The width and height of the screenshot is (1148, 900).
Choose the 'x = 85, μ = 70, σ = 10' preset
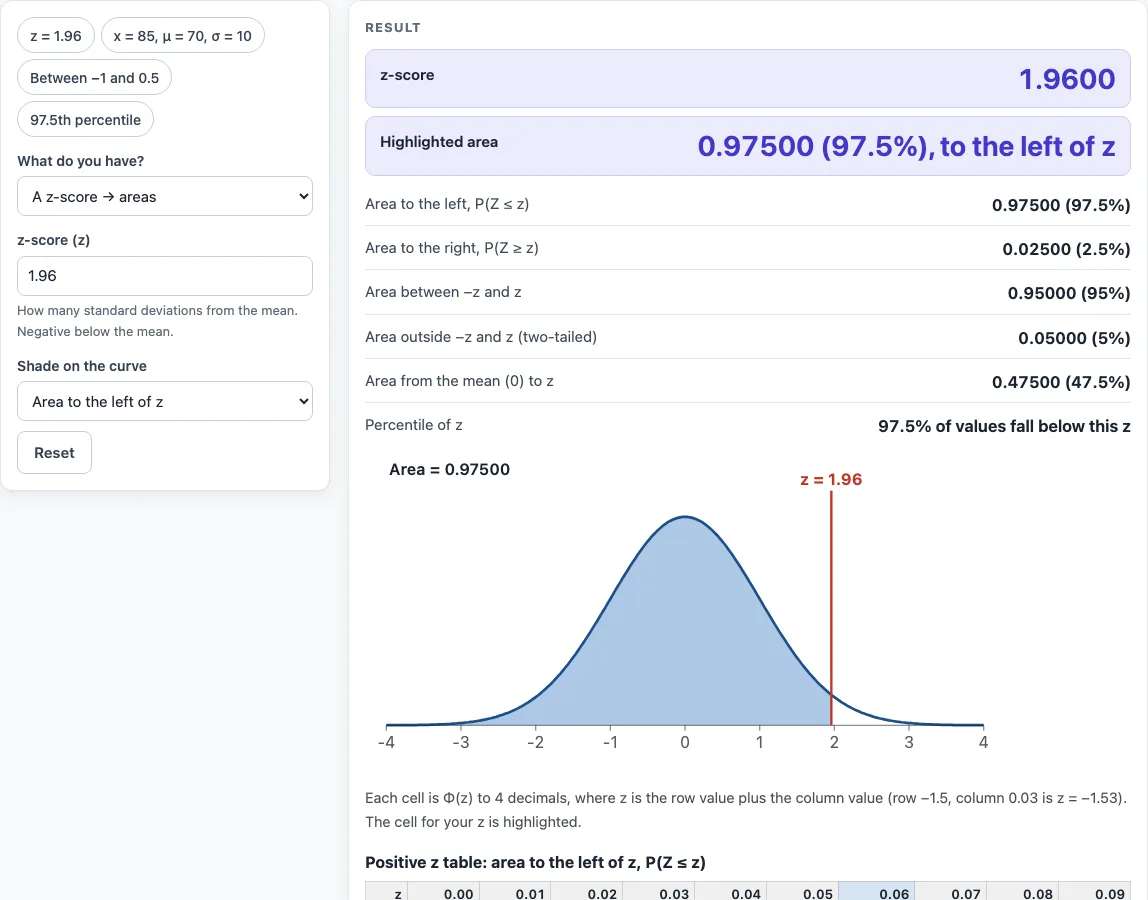click(x=182, y=36)
